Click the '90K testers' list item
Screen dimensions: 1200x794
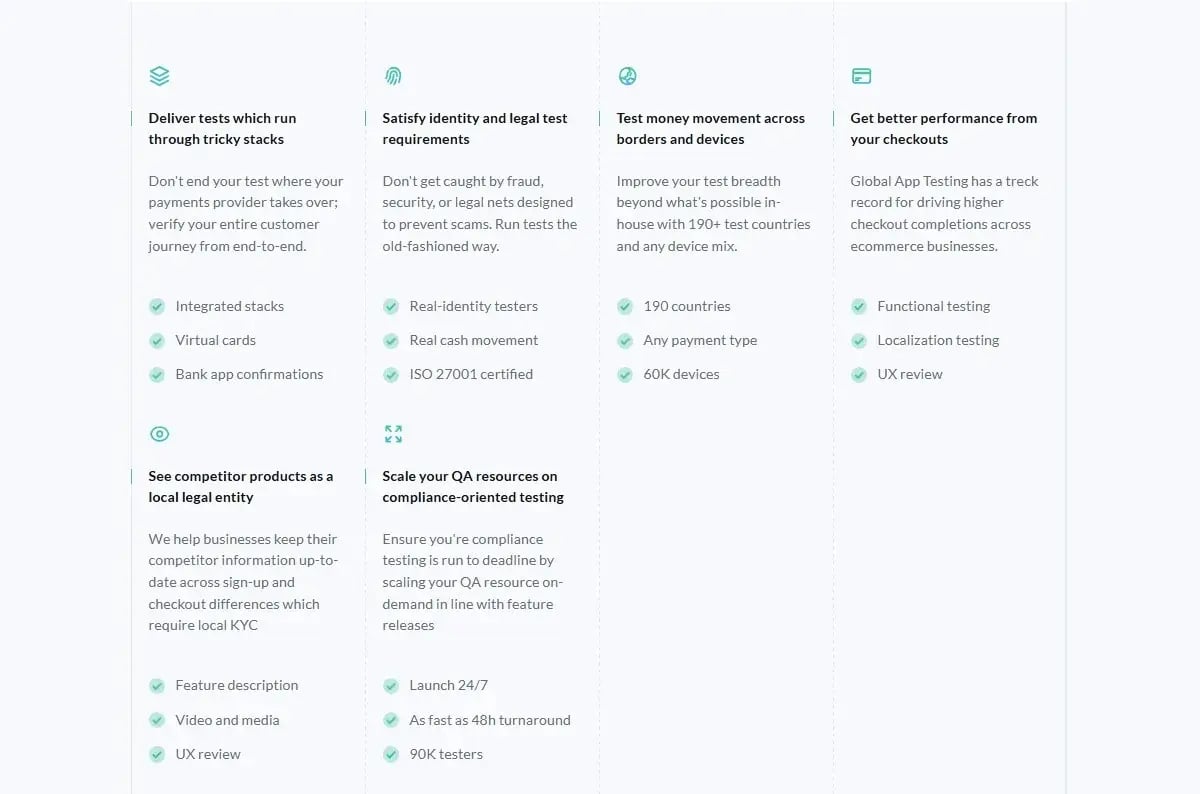coord(446,754)
